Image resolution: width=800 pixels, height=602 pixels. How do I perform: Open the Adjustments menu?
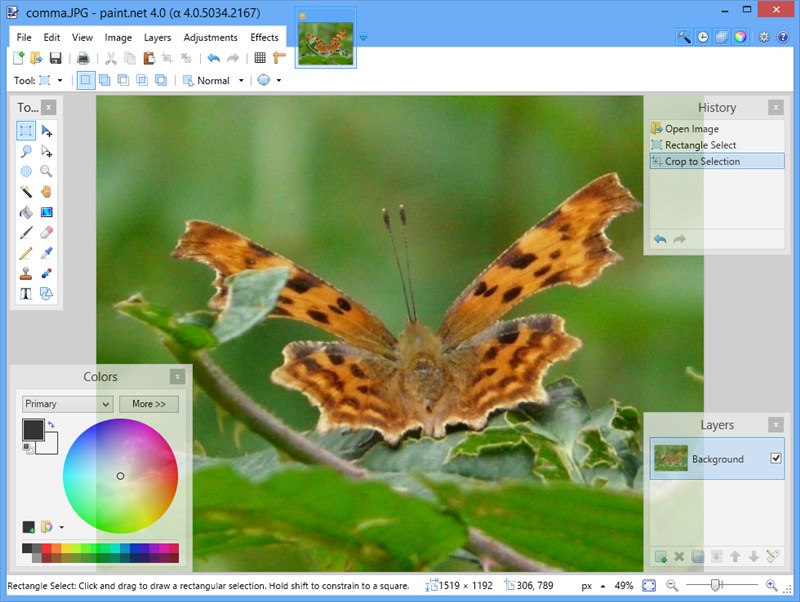211,37
